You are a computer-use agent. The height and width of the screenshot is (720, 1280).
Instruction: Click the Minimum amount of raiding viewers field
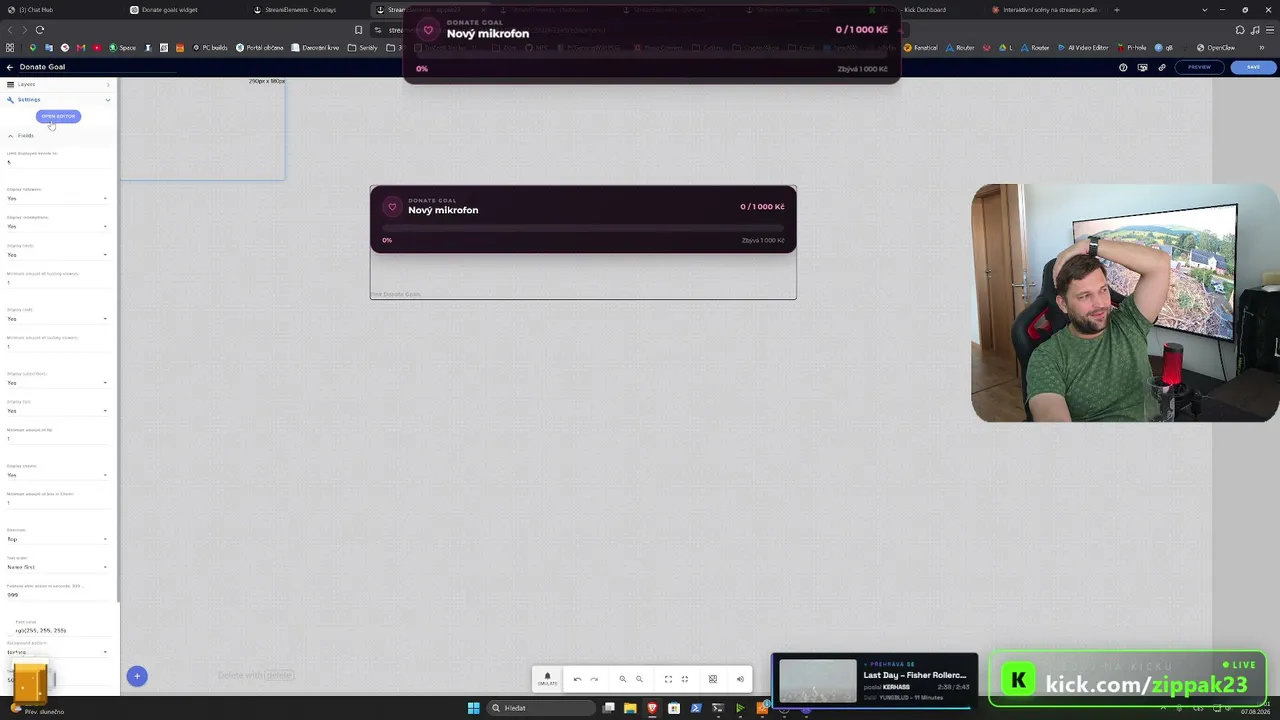click(57, 346)
